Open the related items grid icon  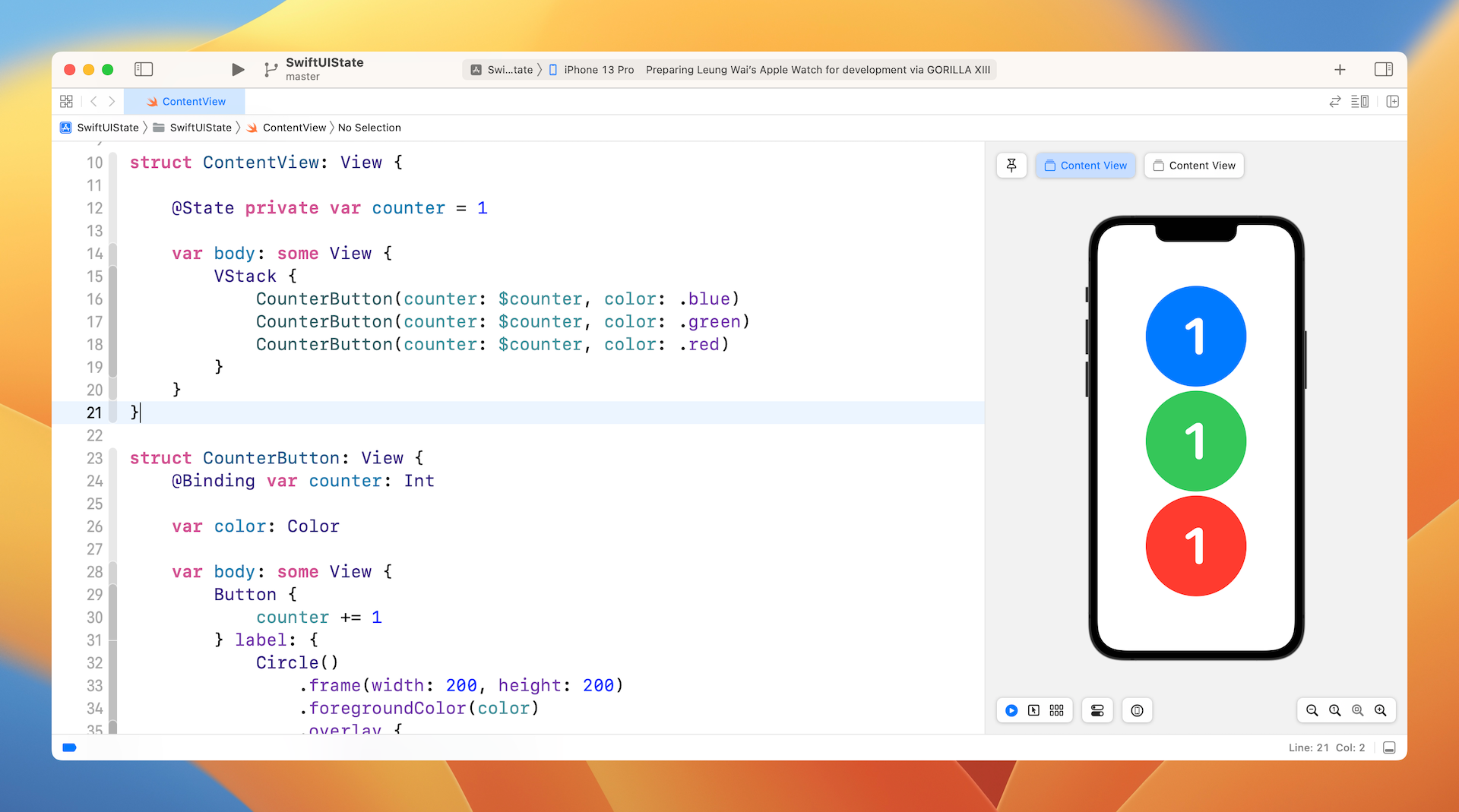tap(66, 102)
